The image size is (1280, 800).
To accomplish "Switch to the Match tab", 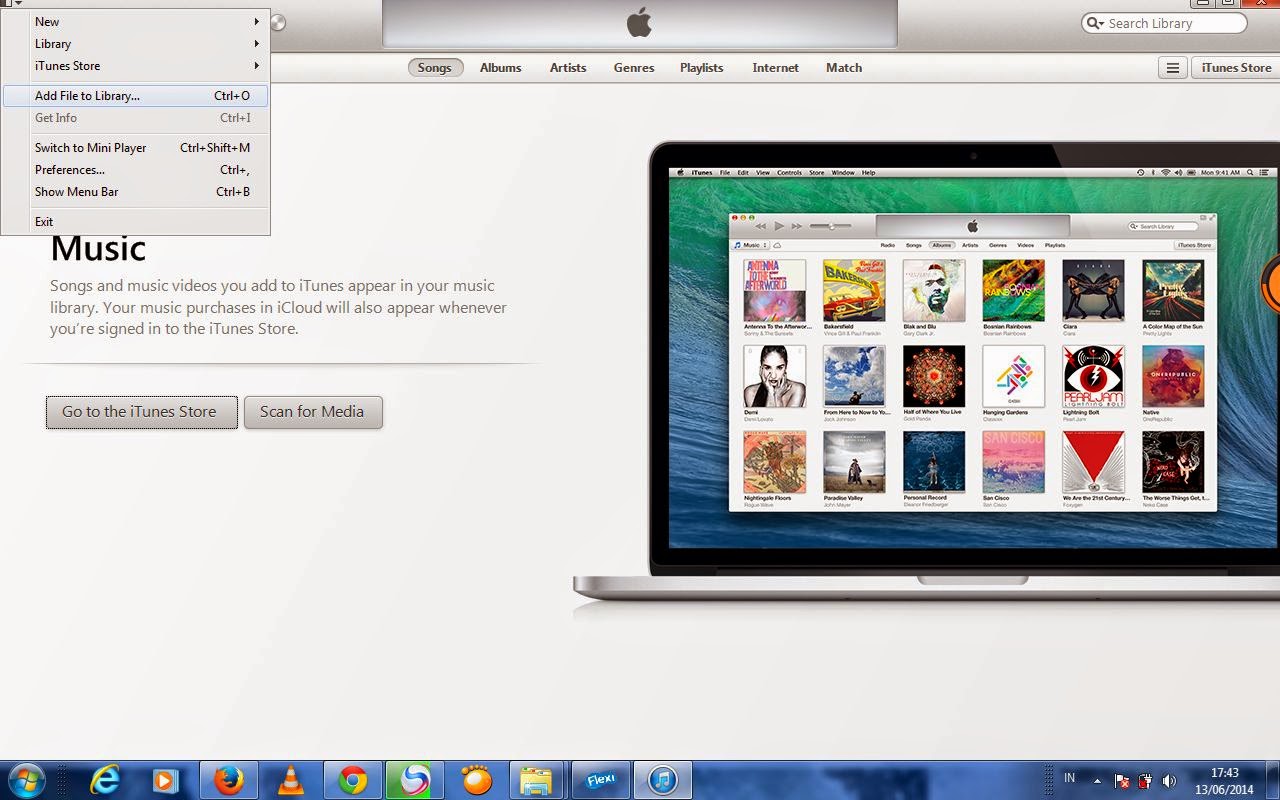I will pos(844,68).
